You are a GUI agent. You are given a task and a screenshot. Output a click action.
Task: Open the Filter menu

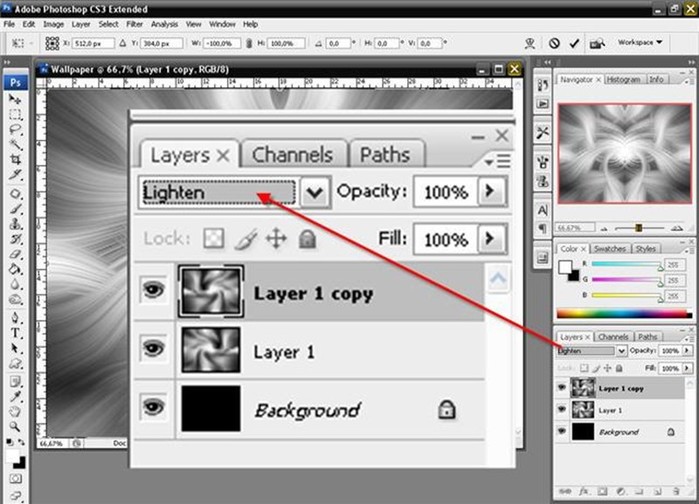[x=134, y=24]
